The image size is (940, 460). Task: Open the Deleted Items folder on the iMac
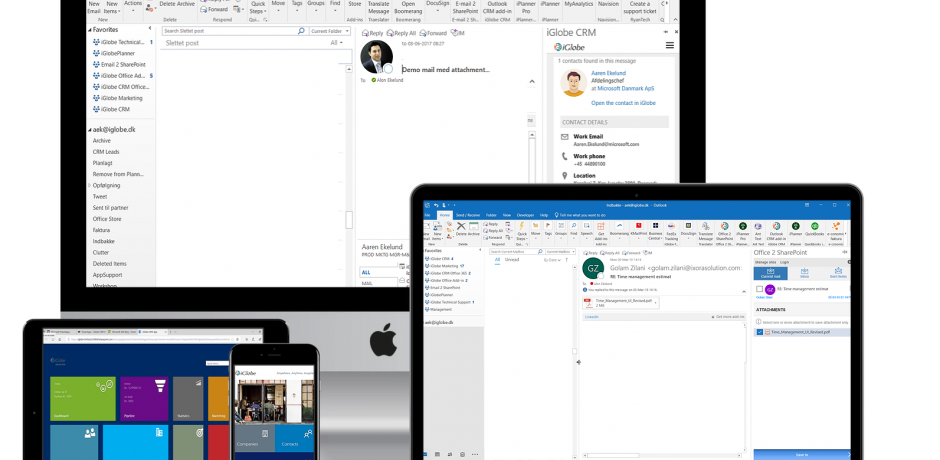[x=110, y=264]
